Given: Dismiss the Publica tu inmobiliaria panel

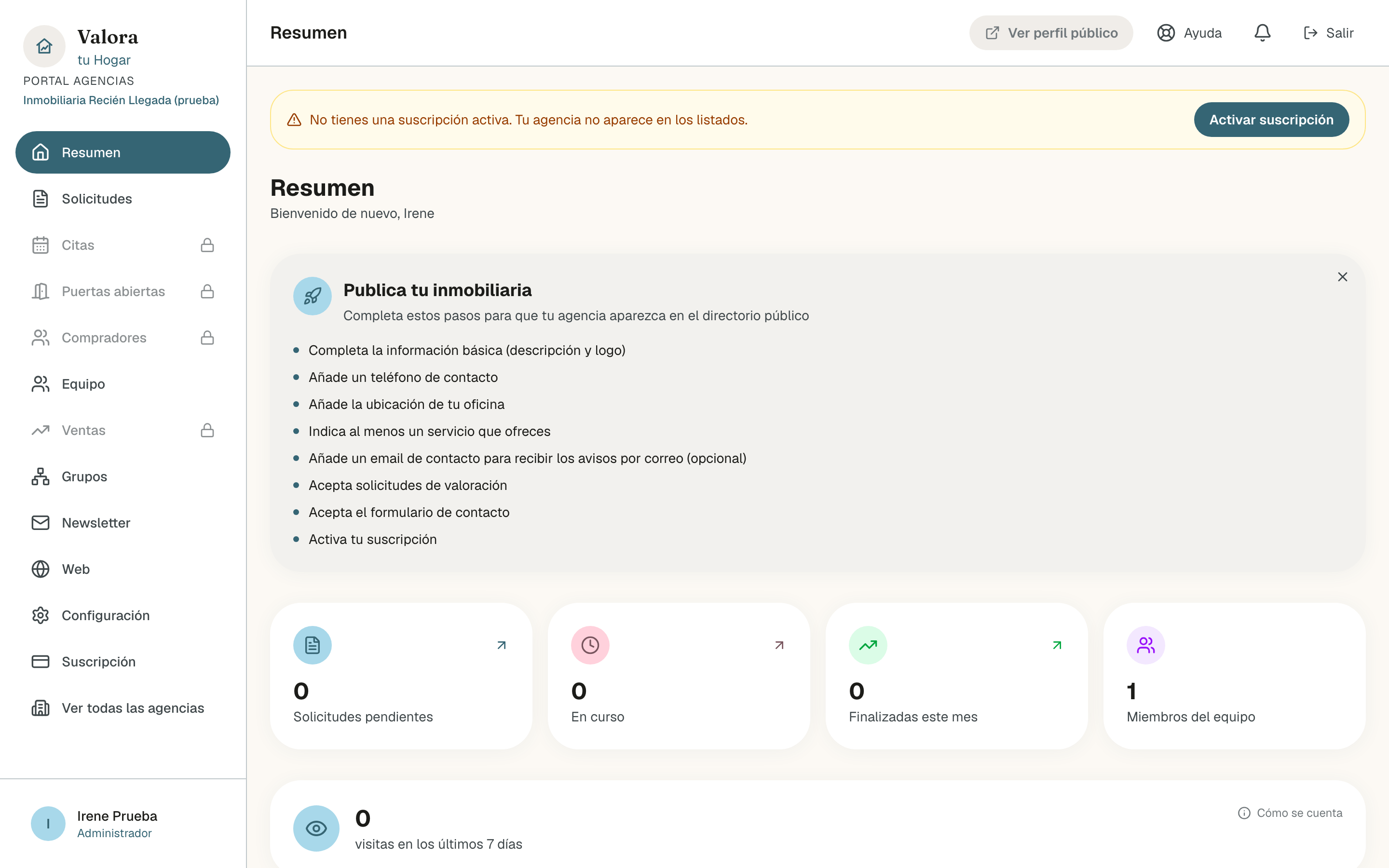Looking at the screenshot, I should (x=1343, y=277).
